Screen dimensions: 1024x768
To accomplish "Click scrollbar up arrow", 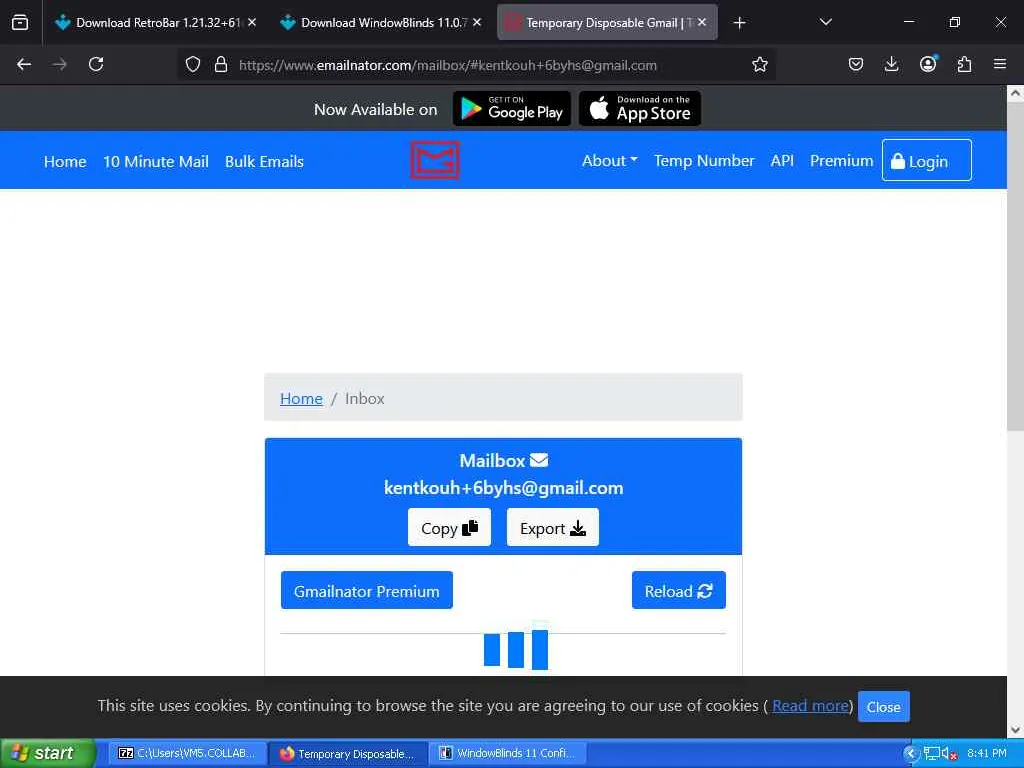I will click(x=1015, y=93).
